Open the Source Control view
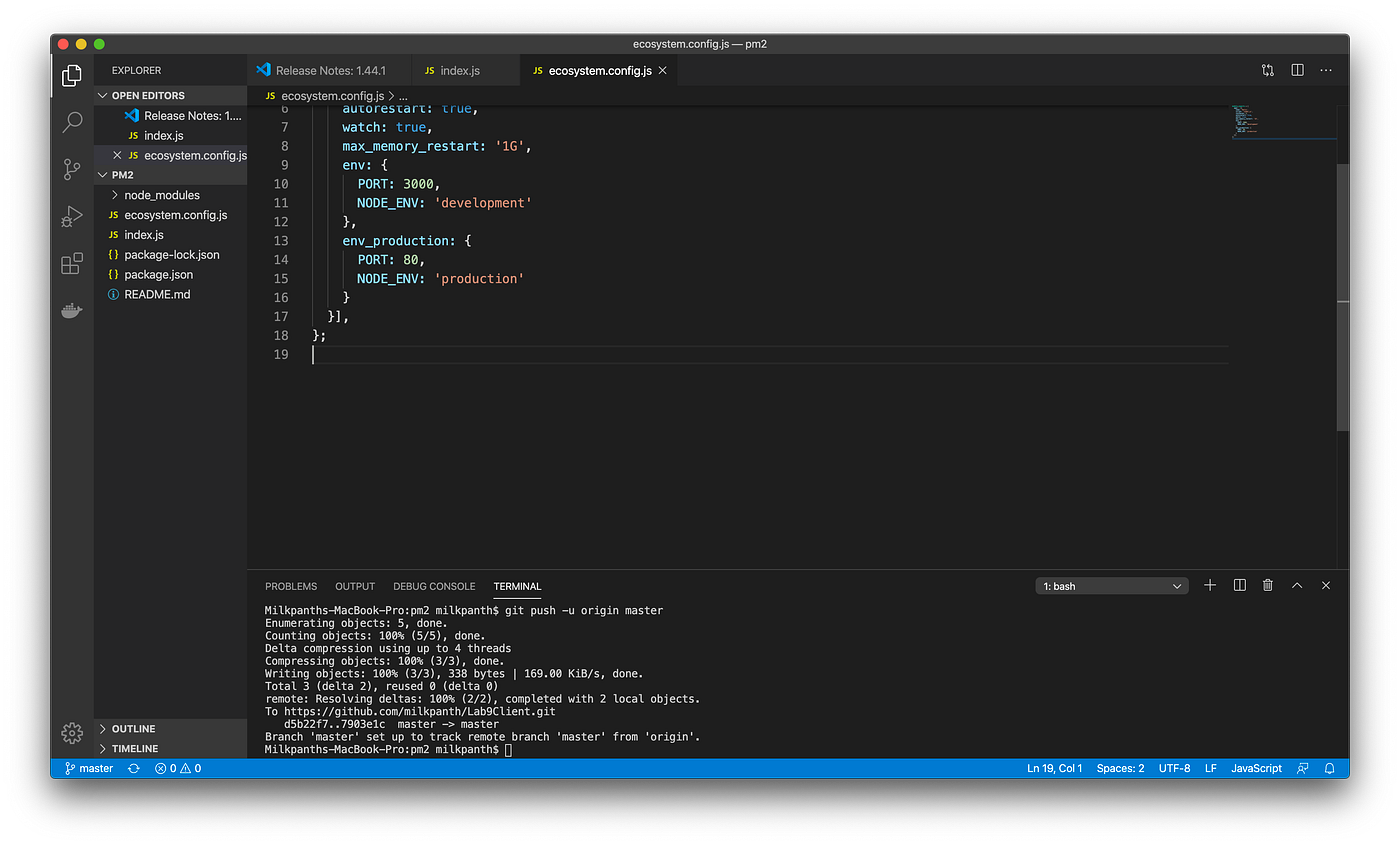Viewport: 1400px width, 845px height. [72, 169]
